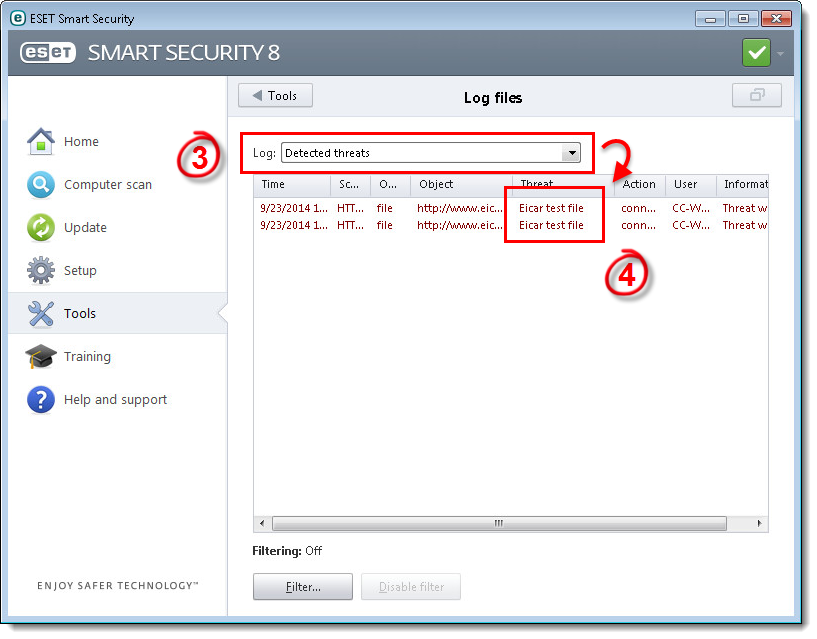Select Setup in the sidebar
The height and width of the screenshot is (639, 817).
(x=80, y=271)
